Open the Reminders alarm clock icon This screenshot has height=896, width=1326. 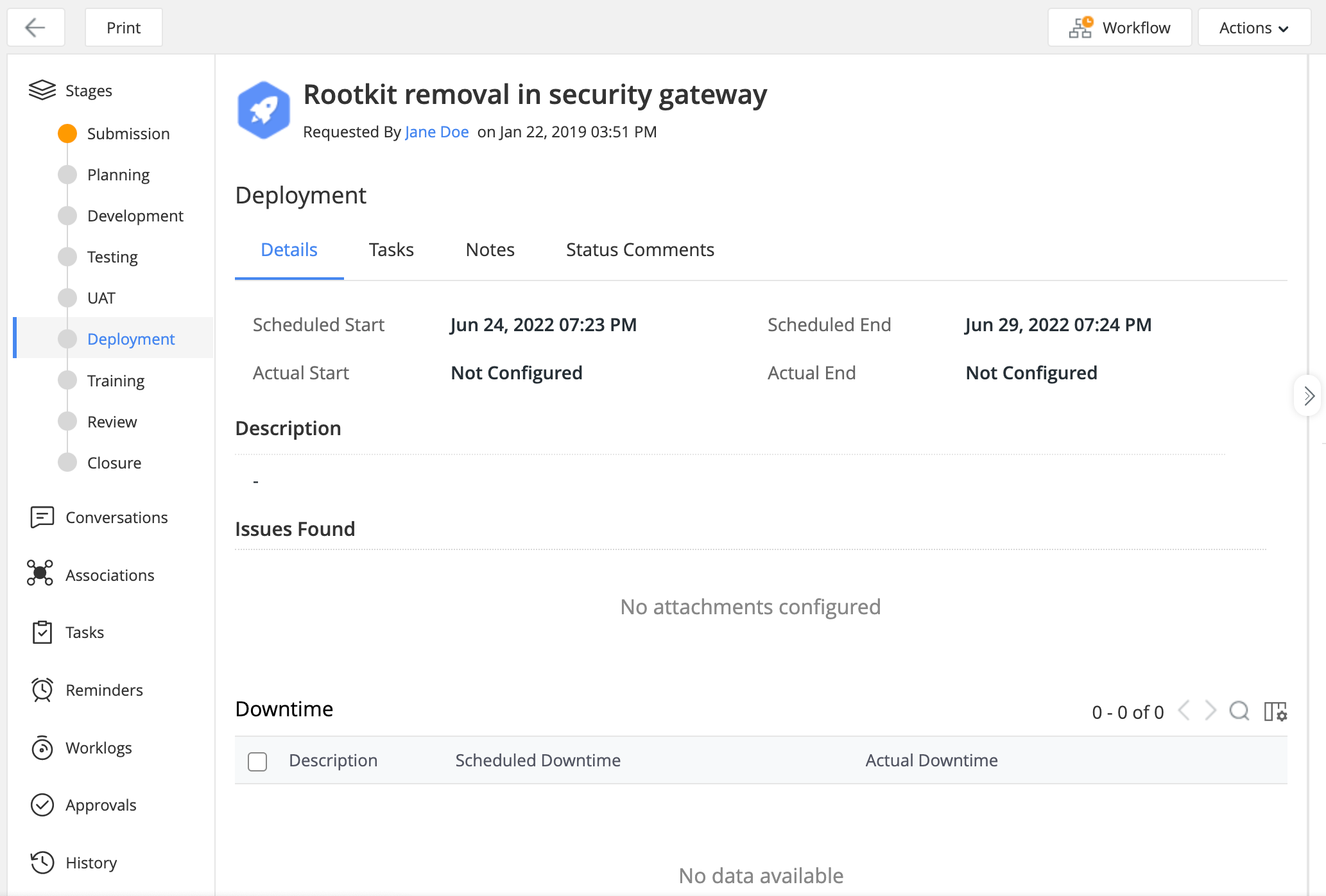pos(42,690)
